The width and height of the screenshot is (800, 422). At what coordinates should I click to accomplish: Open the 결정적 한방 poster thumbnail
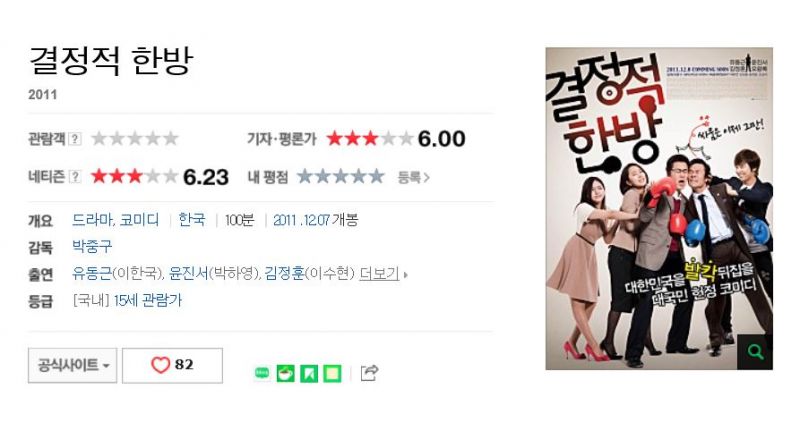pyautogui.click(x=659, y=208)
